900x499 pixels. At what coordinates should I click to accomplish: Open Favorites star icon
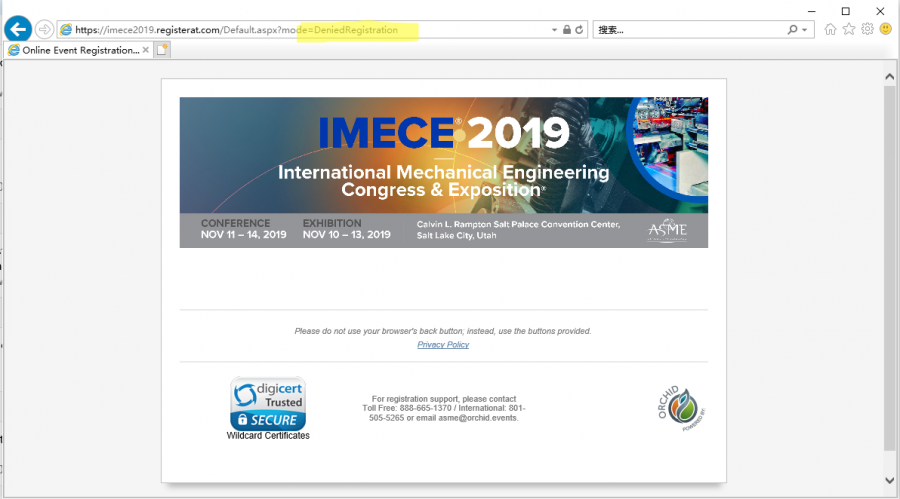pyautogui.click(x=849, y=30)
